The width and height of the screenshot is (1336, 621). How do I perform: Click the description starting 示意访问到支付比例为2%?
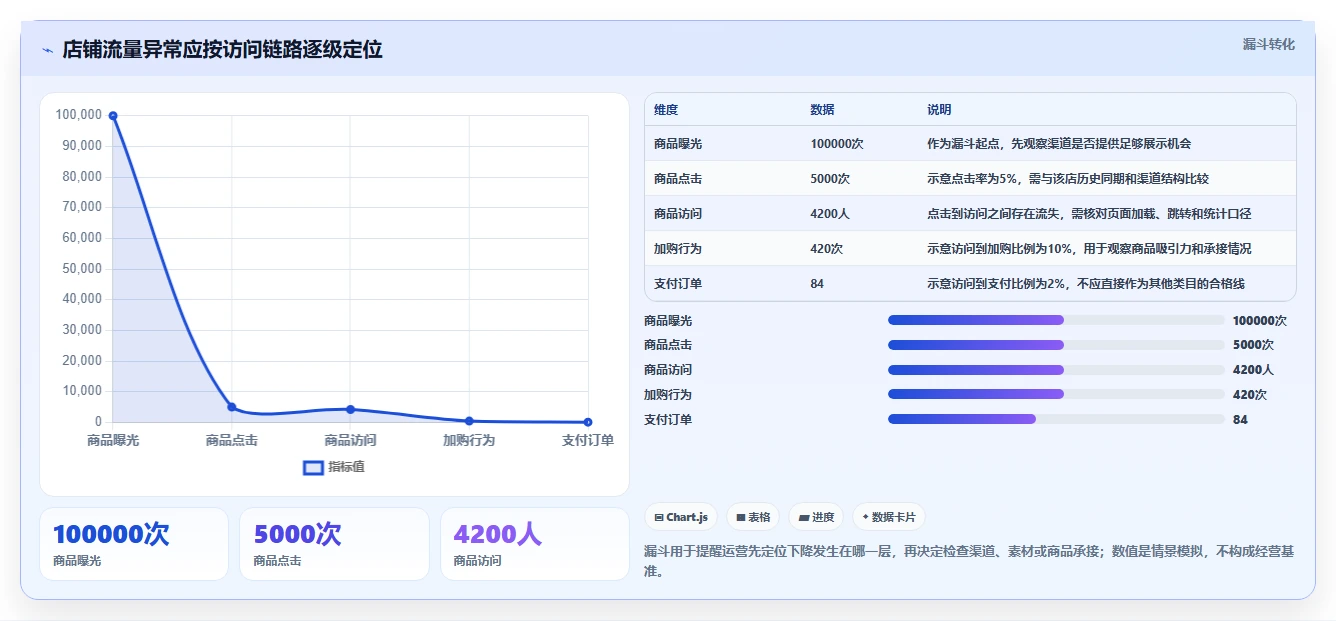pyautogui.click(x=1086, y=284)
